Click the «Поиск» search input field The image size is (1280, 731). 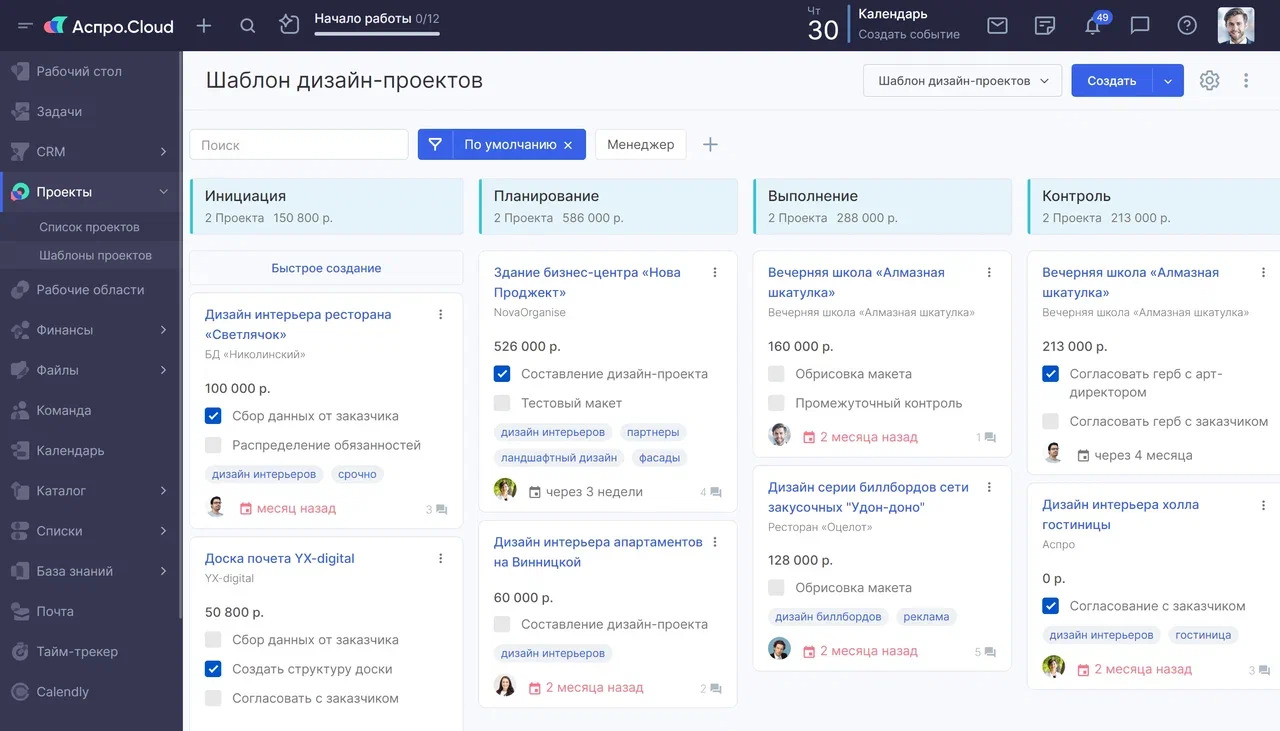299,145
